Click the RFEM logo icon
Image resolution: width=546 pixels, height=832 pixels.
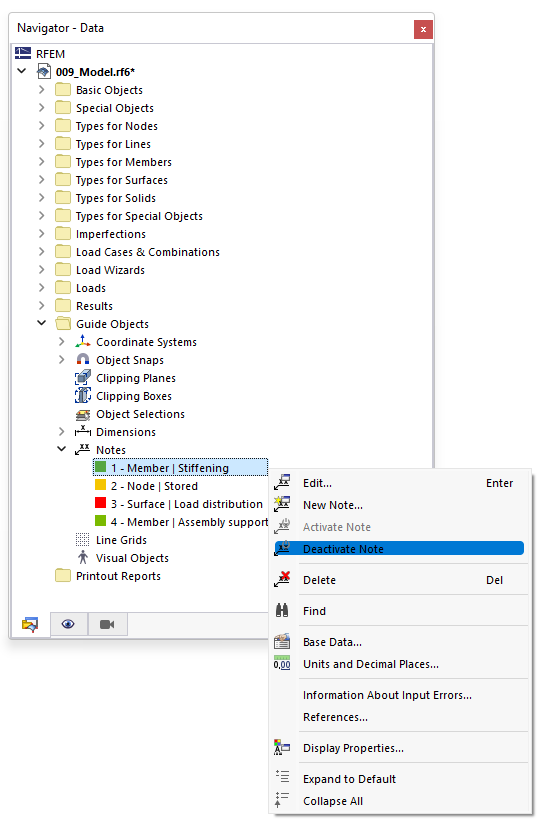point(23,53)
